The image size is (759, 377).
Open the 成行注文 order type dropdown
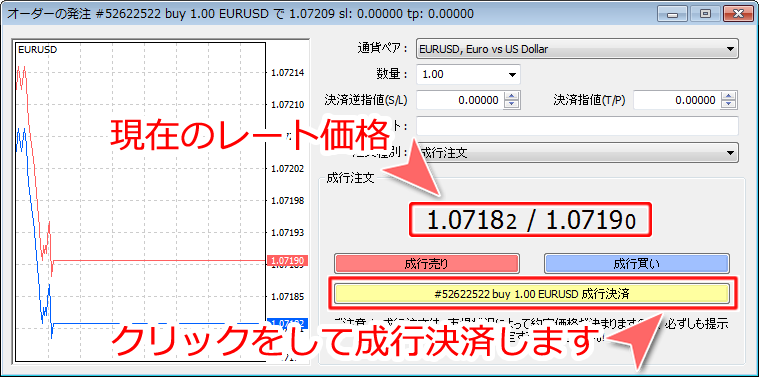[x=577, y=152]
